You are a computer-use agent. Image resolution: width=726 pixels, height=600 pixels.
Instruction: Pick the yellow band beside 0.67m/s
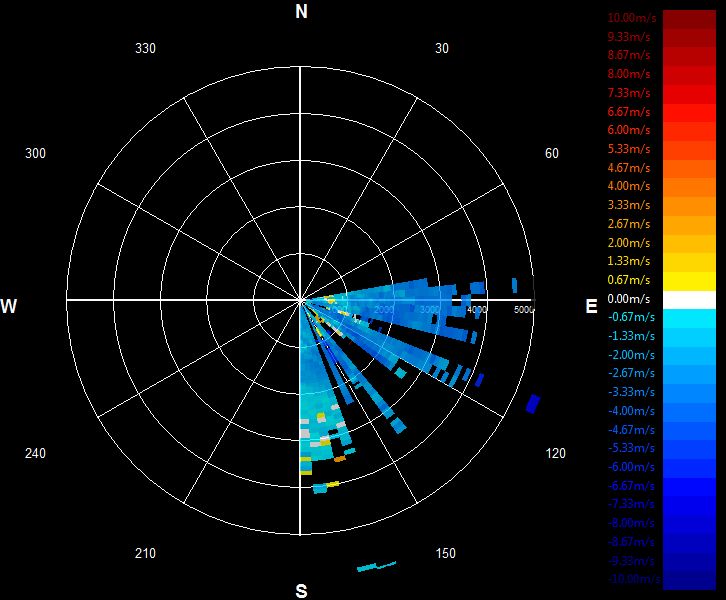[x=689, y=281]
